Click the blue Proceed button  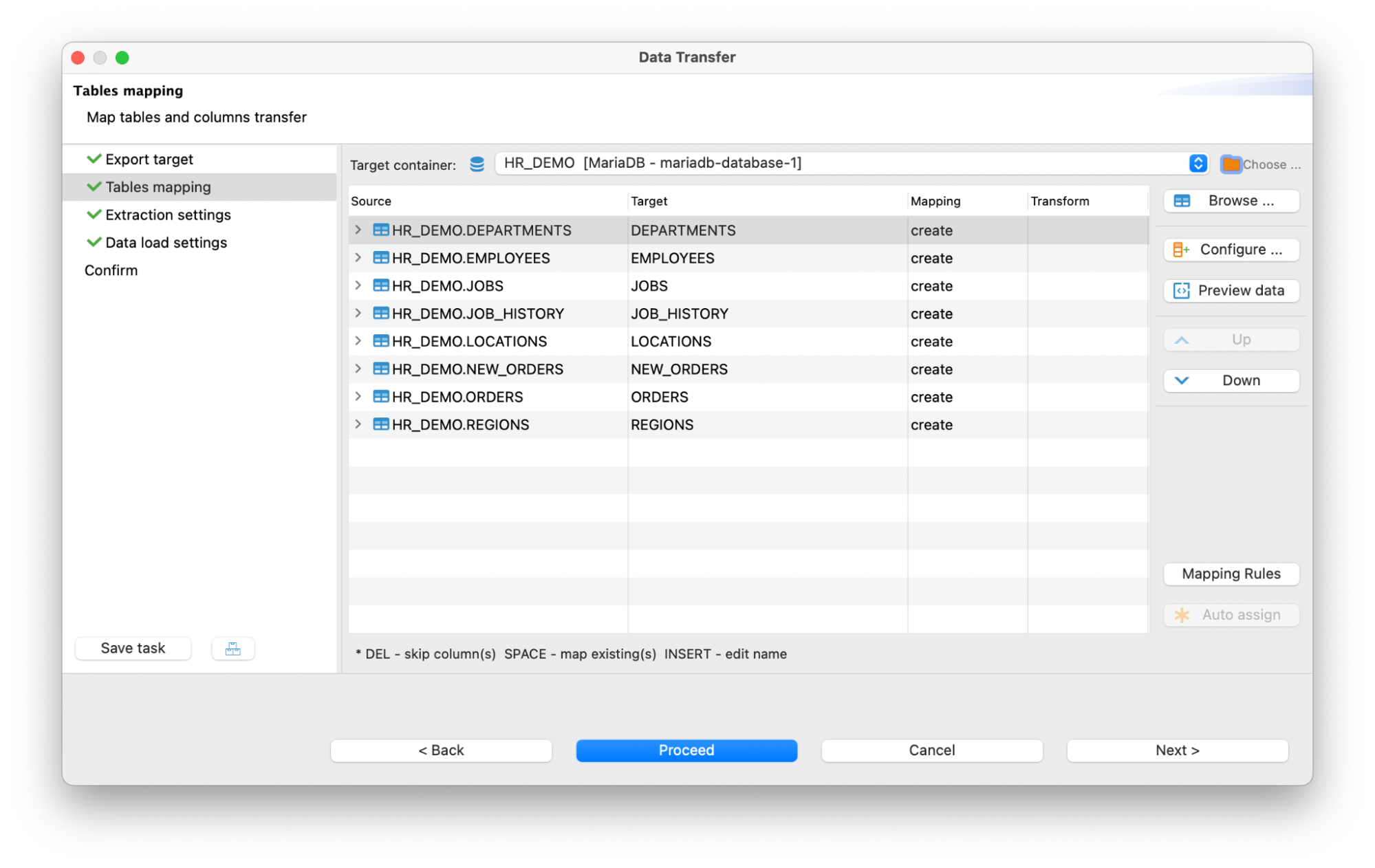point(686,750)
